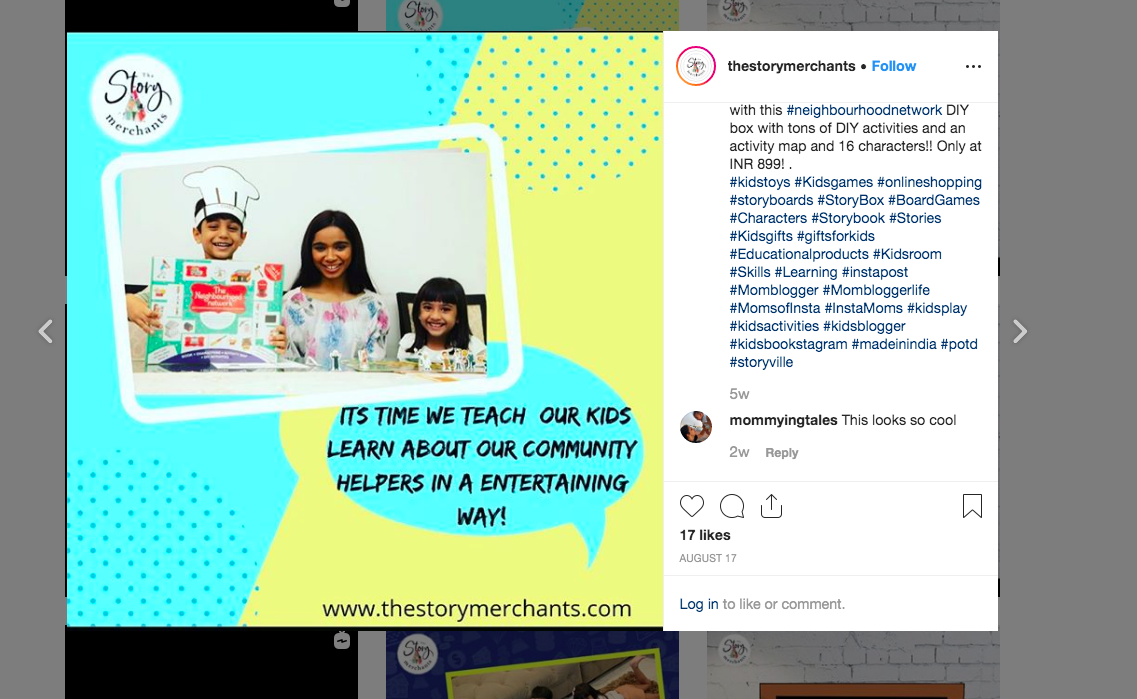The height and width of the screenshot is (699, 1137).
Task: View the 17 likes list
Action: click(x=705, y=535)
